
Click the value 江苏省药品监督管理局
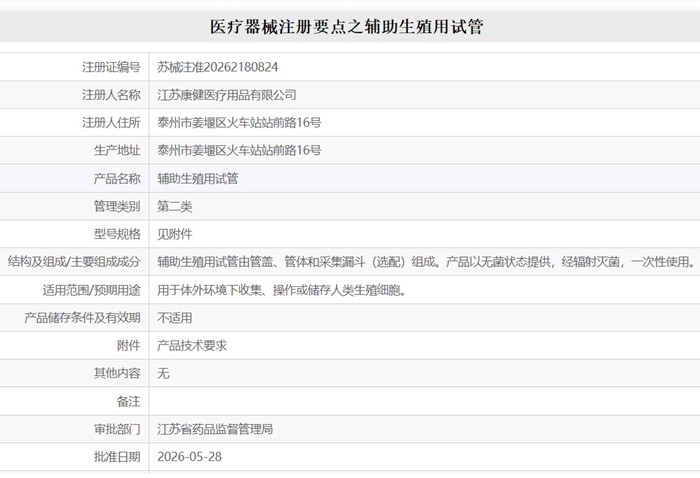(x=215, y=429)
